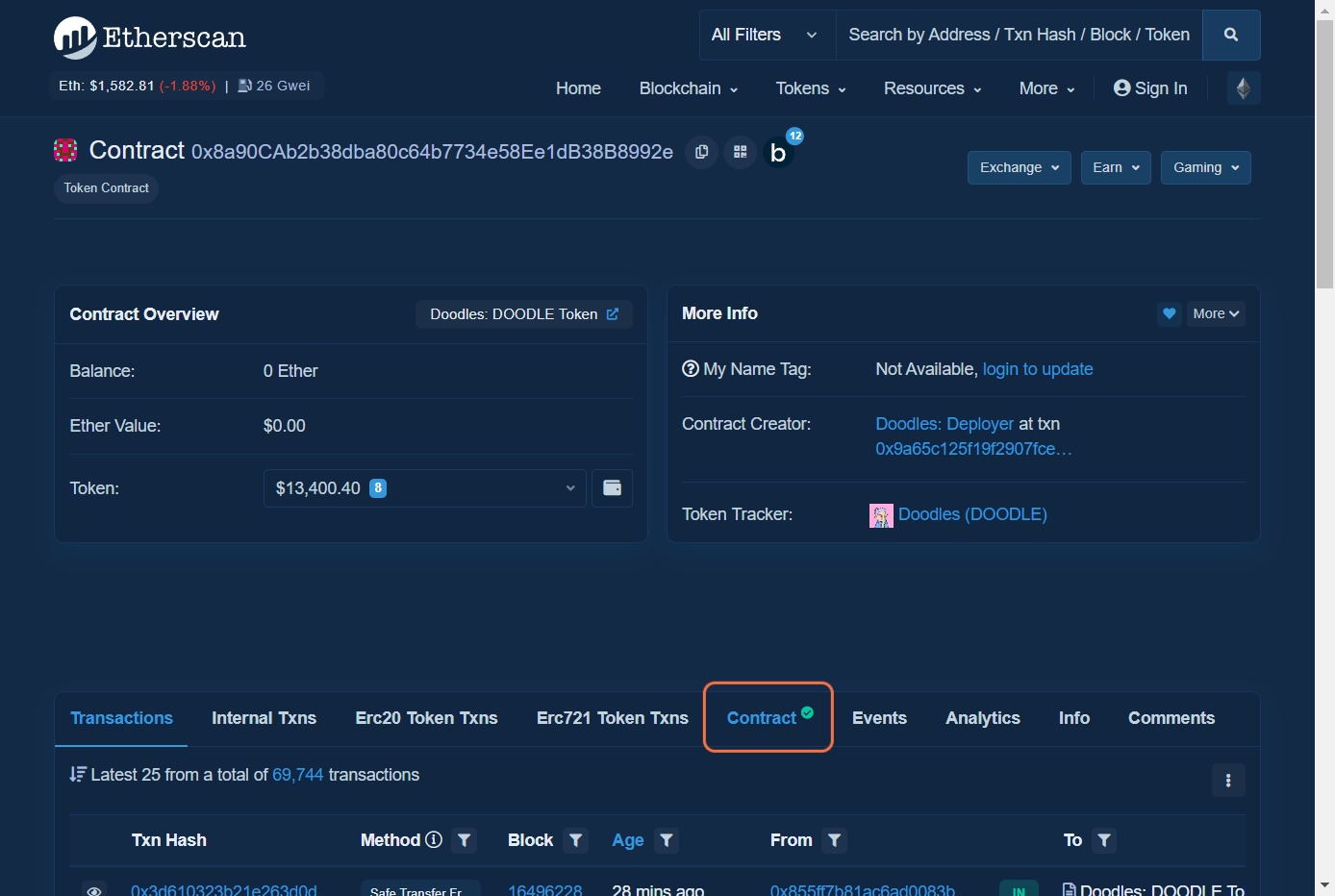Filter by From column
Image resolution: width=1335 pixels, height=896 pixels.
835,840
